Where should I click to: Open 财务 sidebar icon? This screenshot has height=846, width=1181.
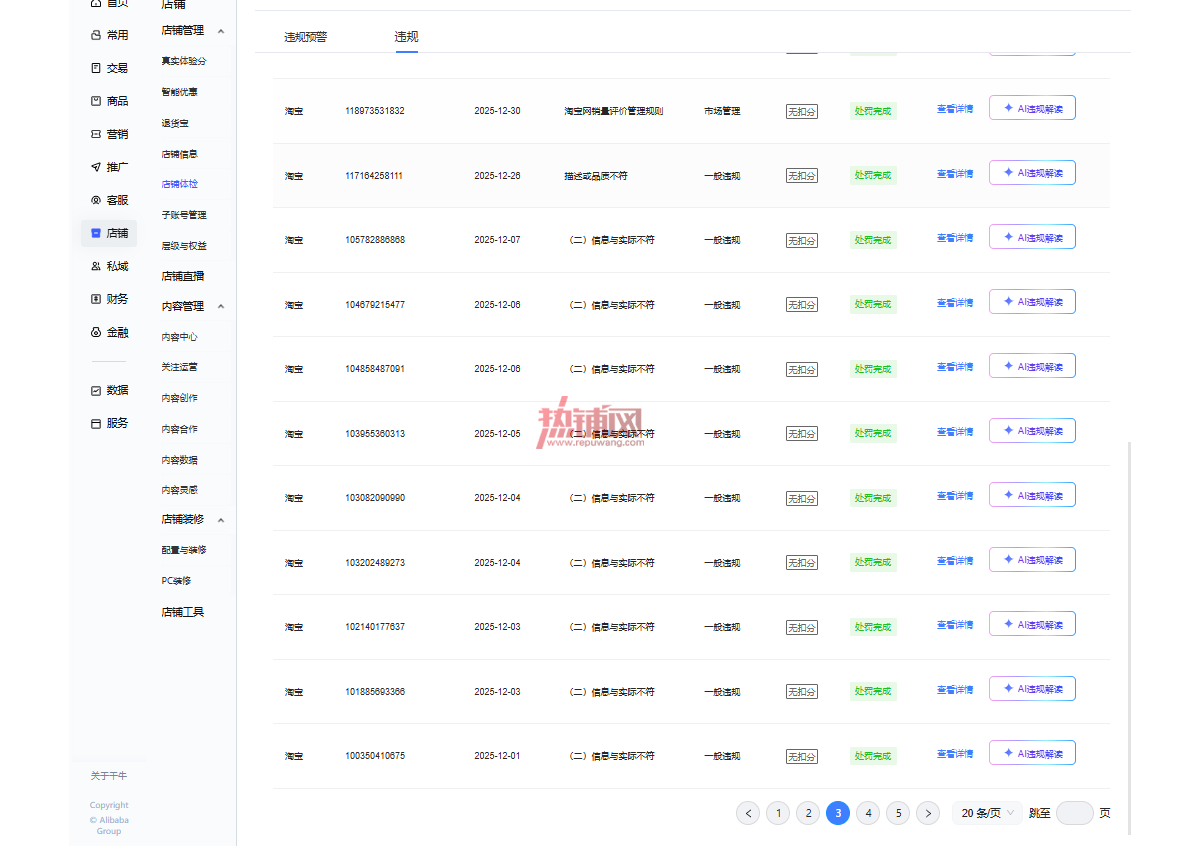coord(109,299)
